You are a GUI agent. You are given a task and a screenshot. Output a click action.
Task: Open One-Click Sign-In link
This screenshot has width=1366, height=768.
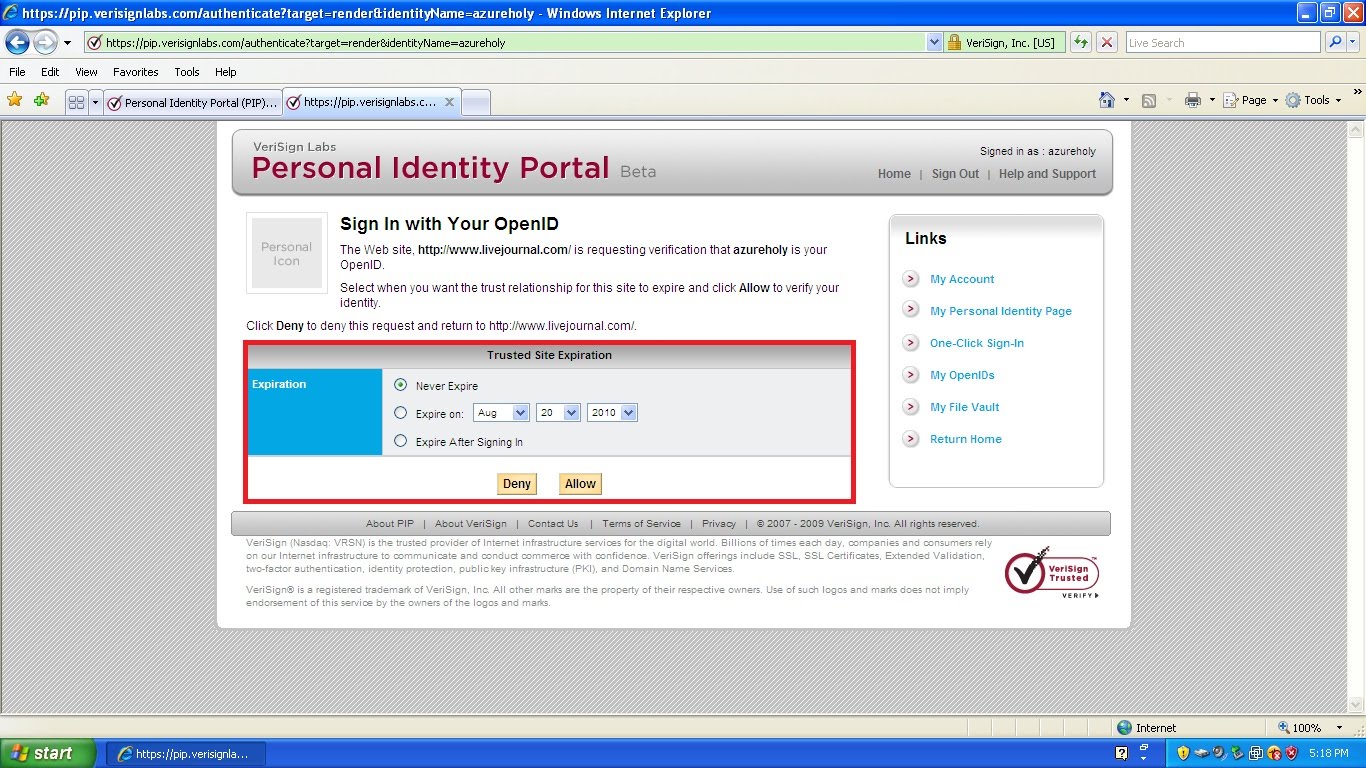pos(977,343)
